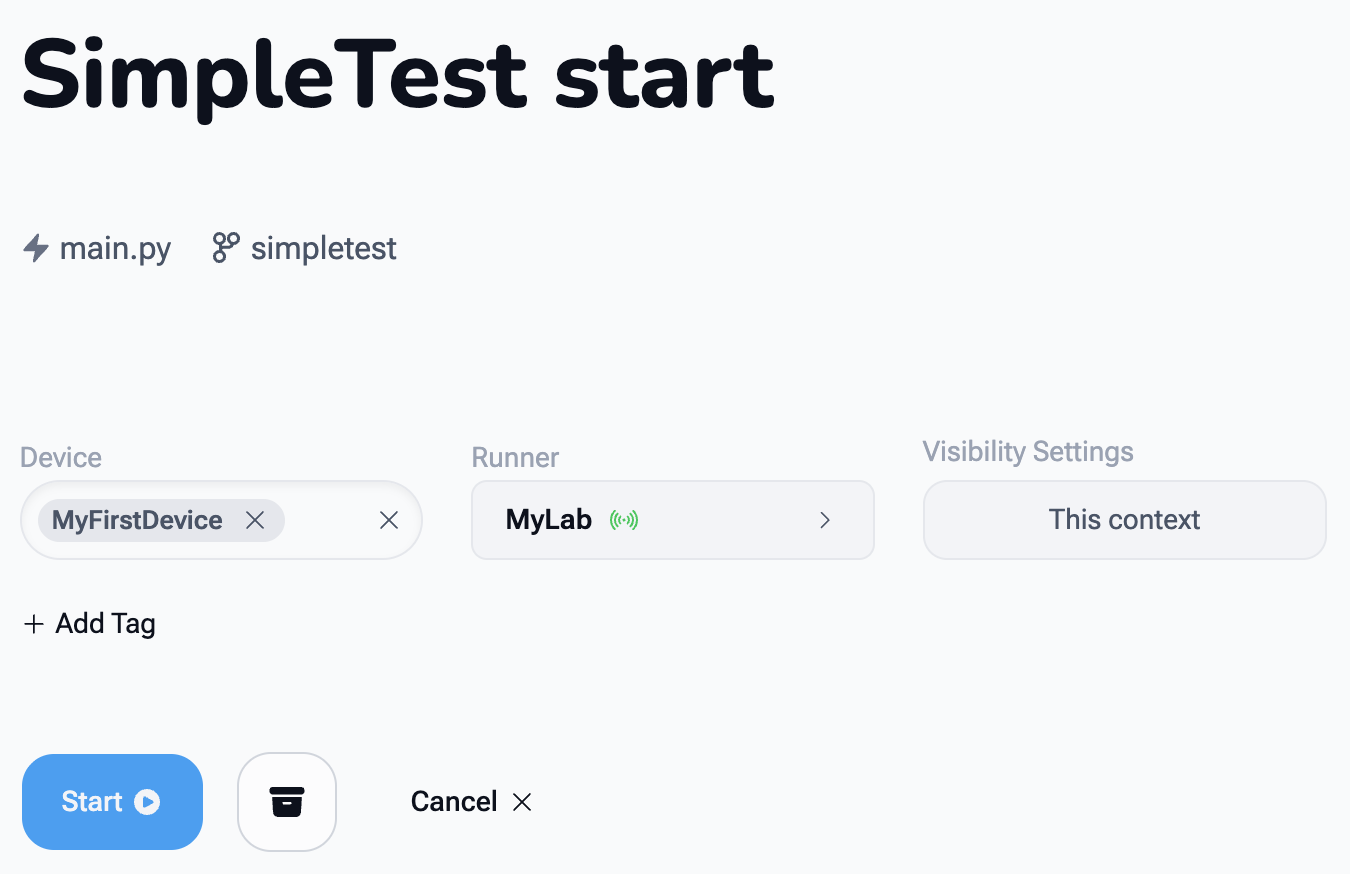Open the This context visibility setting
The height and width of the screenshot is (874, 1350).
click(x=1124, y=520)
